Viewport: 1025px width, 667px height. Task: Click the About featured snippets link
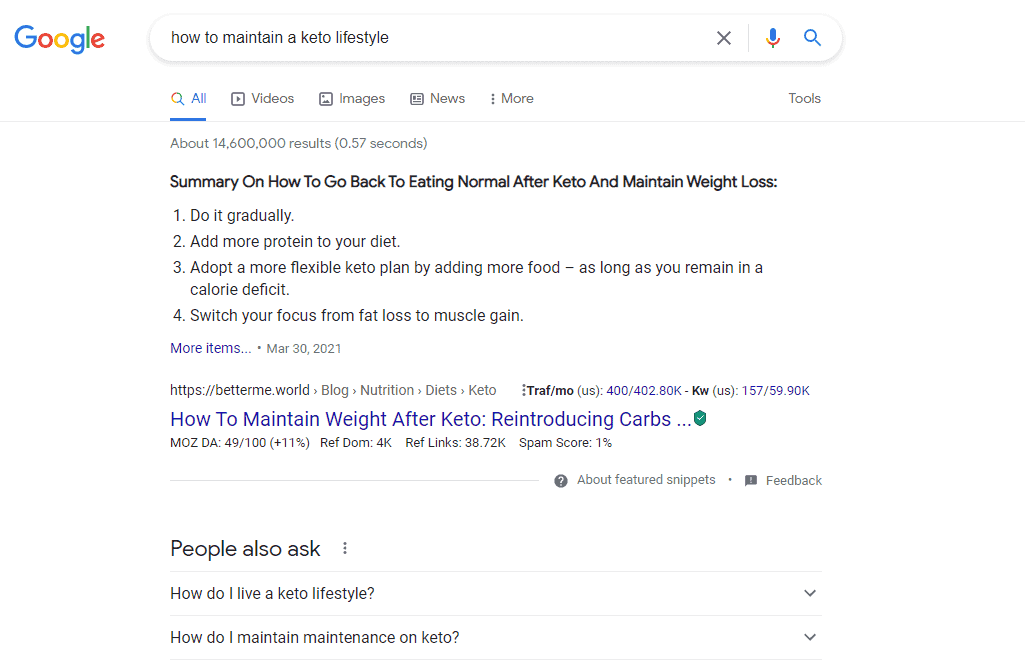pyautogui.click(x=646, y=480)
